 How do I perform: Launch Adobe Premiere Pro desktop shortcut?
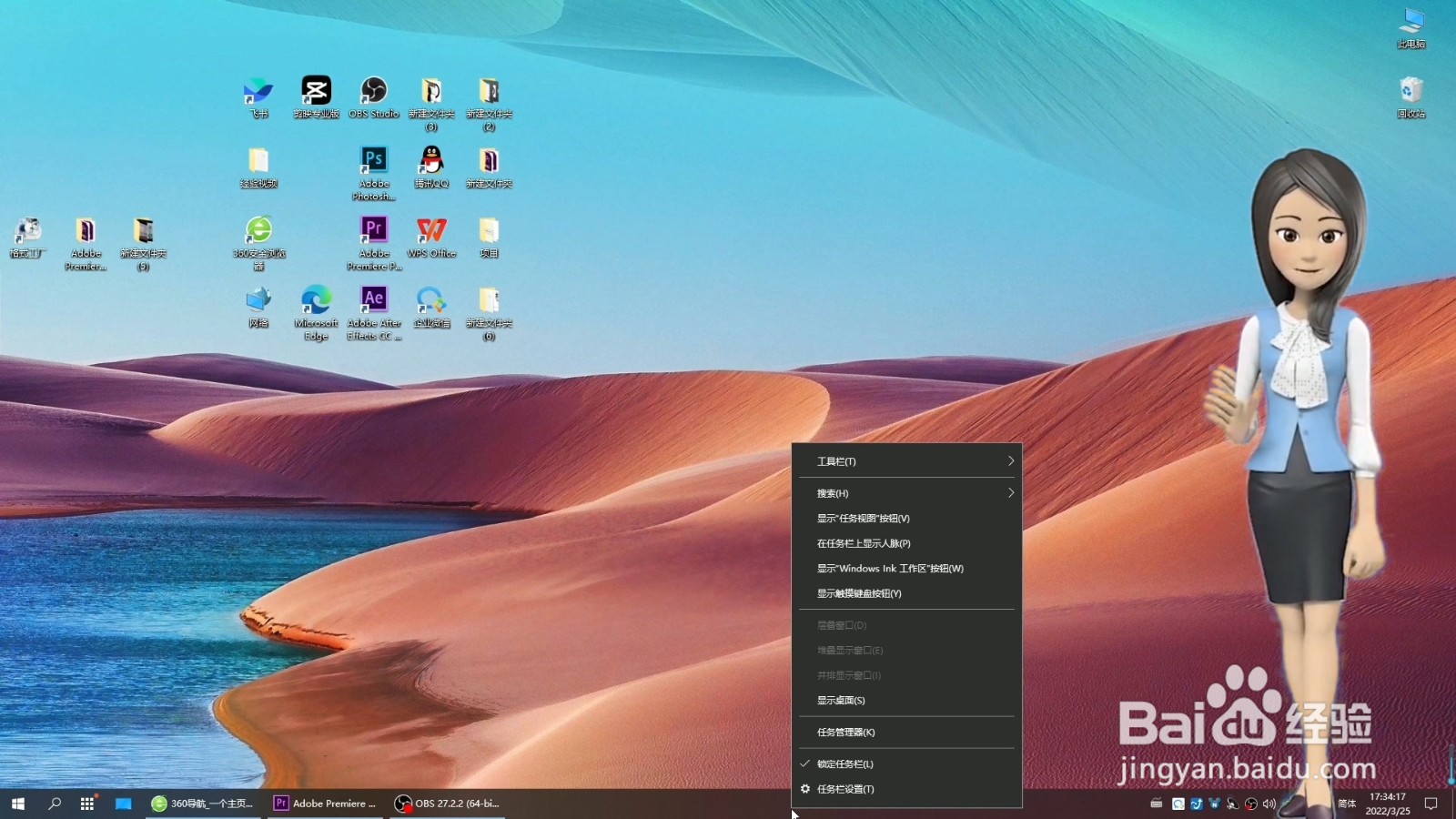click(374, 244)
